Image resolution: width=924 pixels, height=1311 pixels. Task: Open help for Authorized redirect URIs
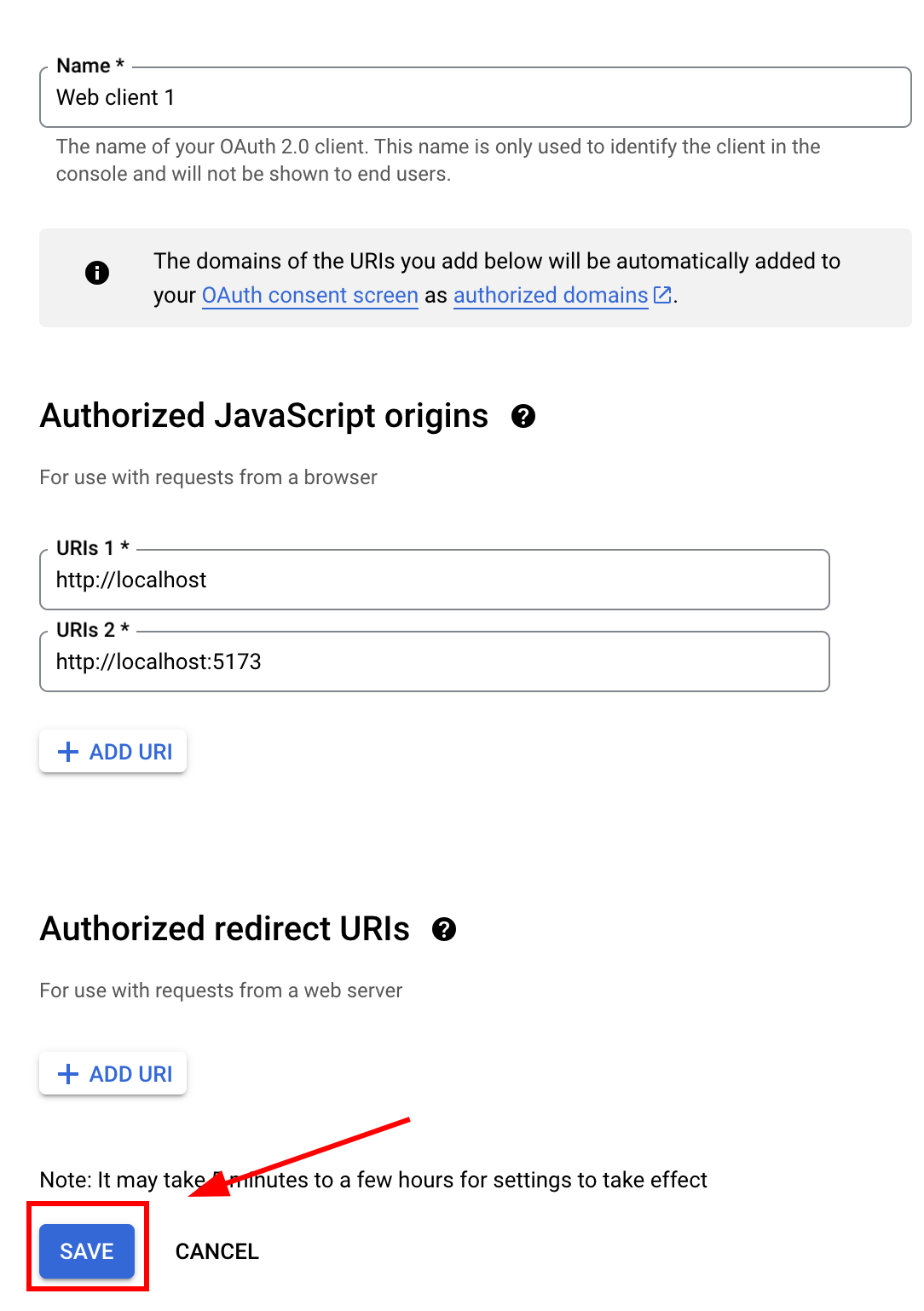pos(445,930)
